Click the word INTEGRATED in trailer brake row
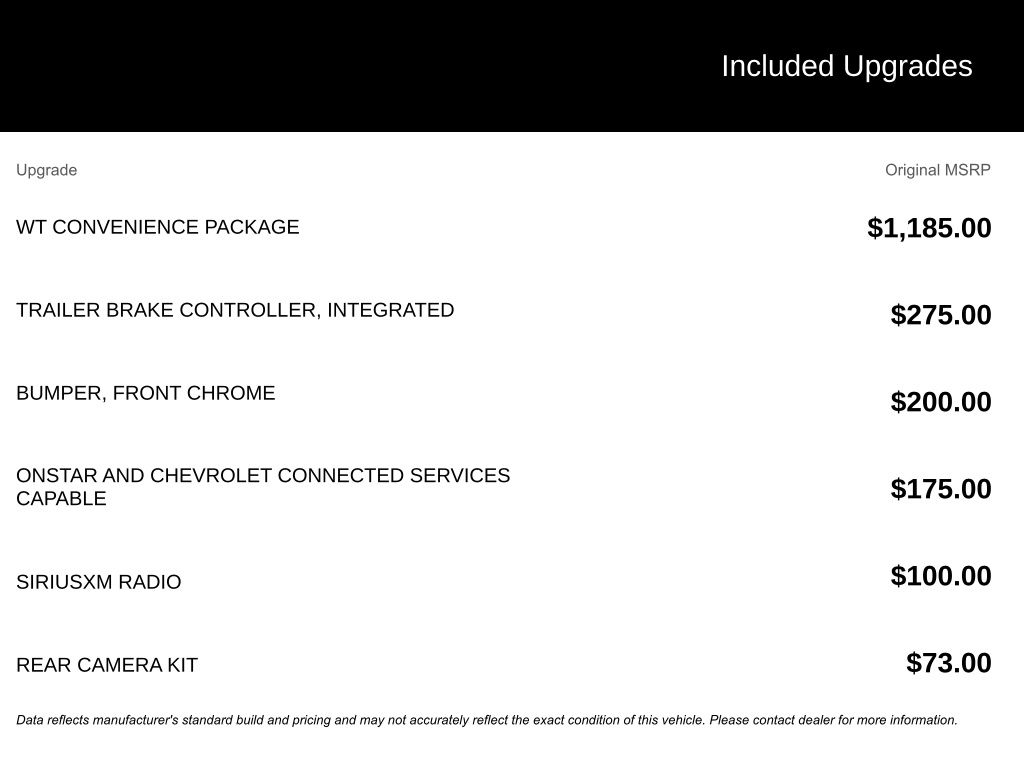Viewport: 1024px width, 768px height. 391,310
